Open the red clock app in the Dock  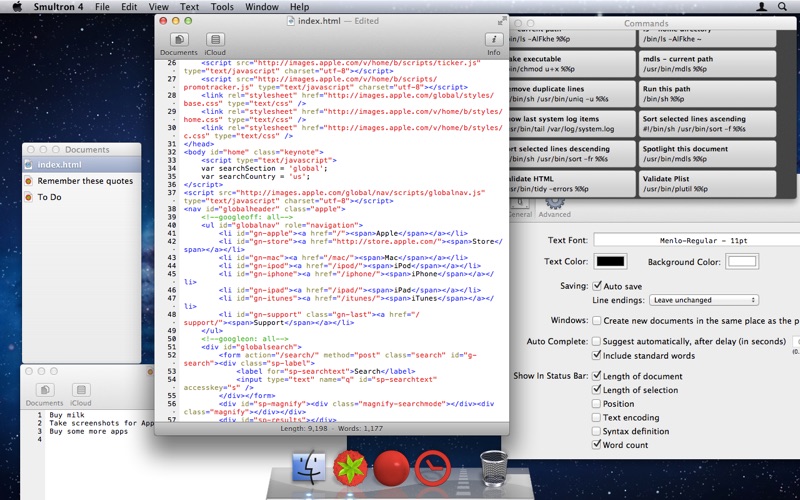click(433, 468)
